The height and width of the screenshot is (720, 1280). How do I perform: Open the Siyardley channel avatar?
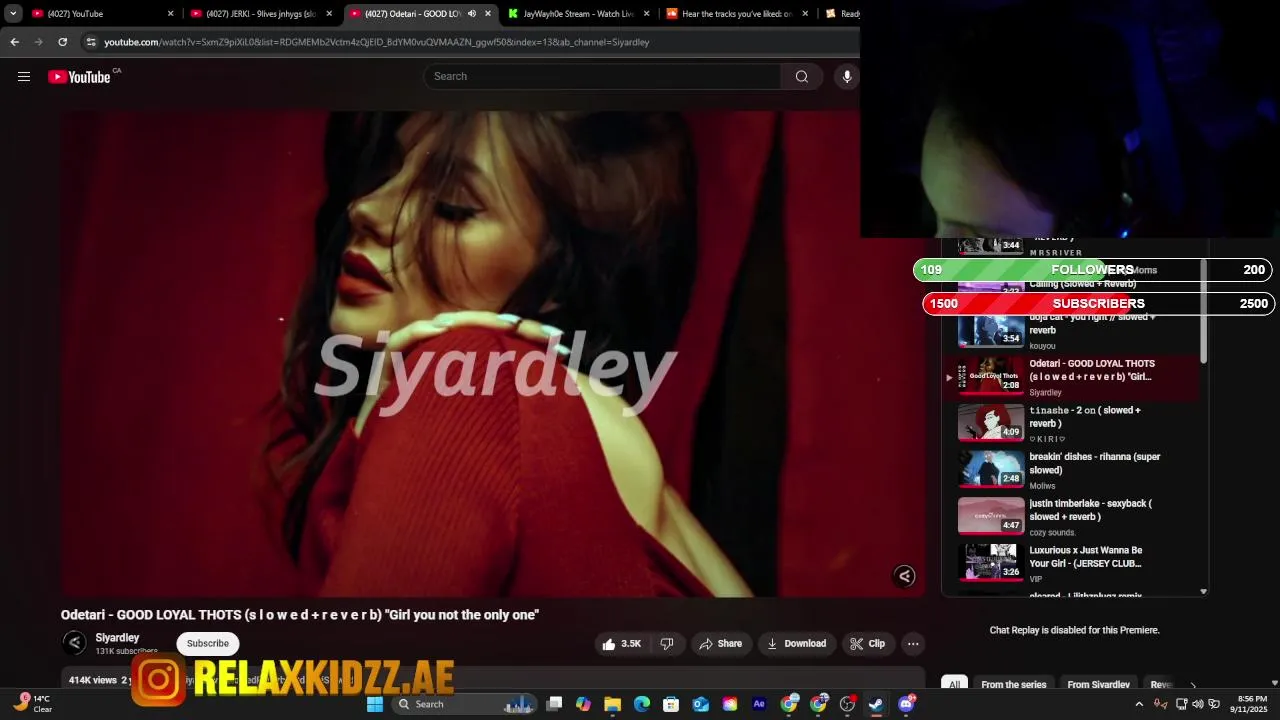(74, 643)
